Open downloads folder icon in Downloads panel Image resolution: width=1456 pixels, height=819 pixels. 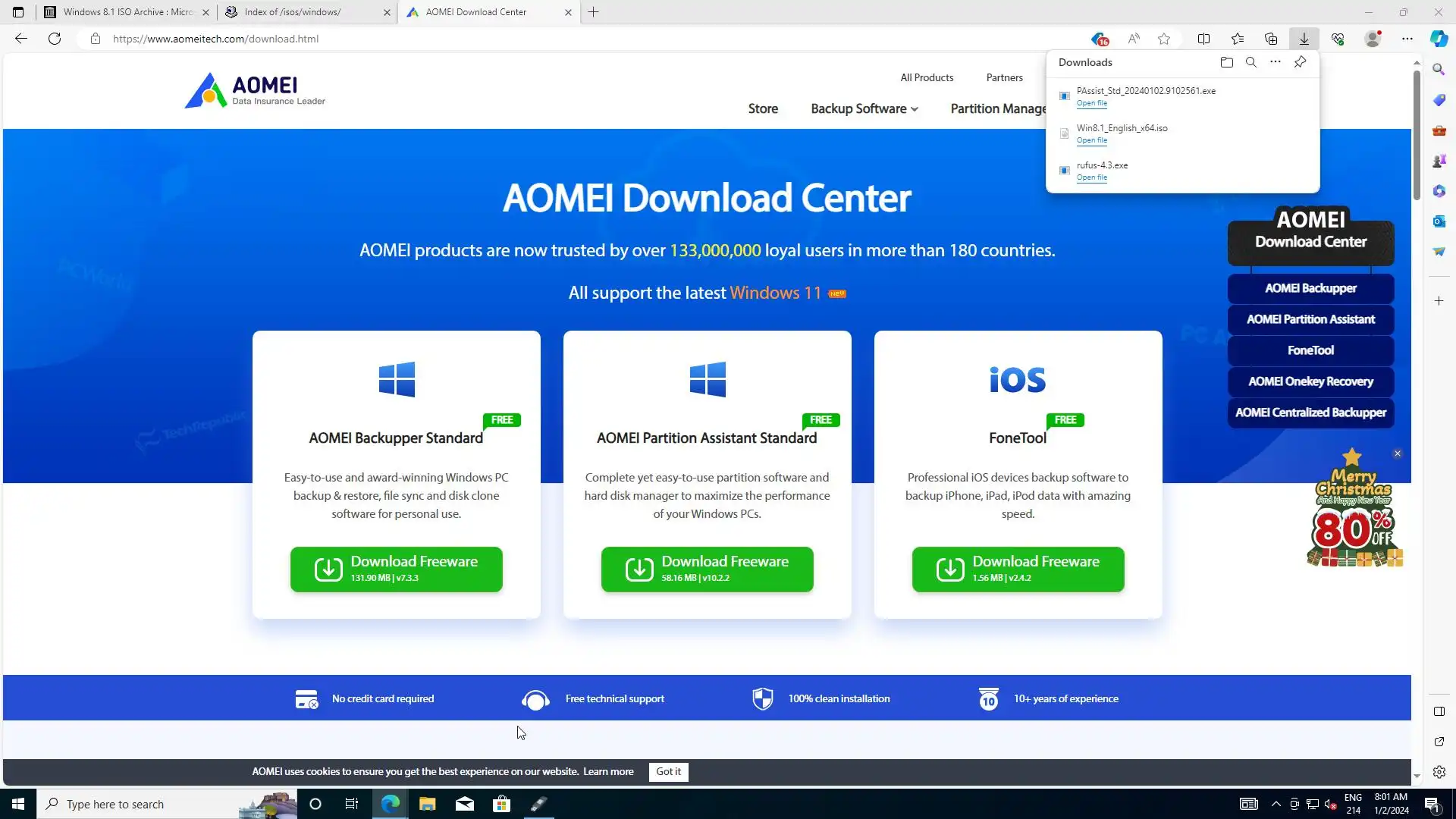pyautogui.click(x=1226, y=62)
